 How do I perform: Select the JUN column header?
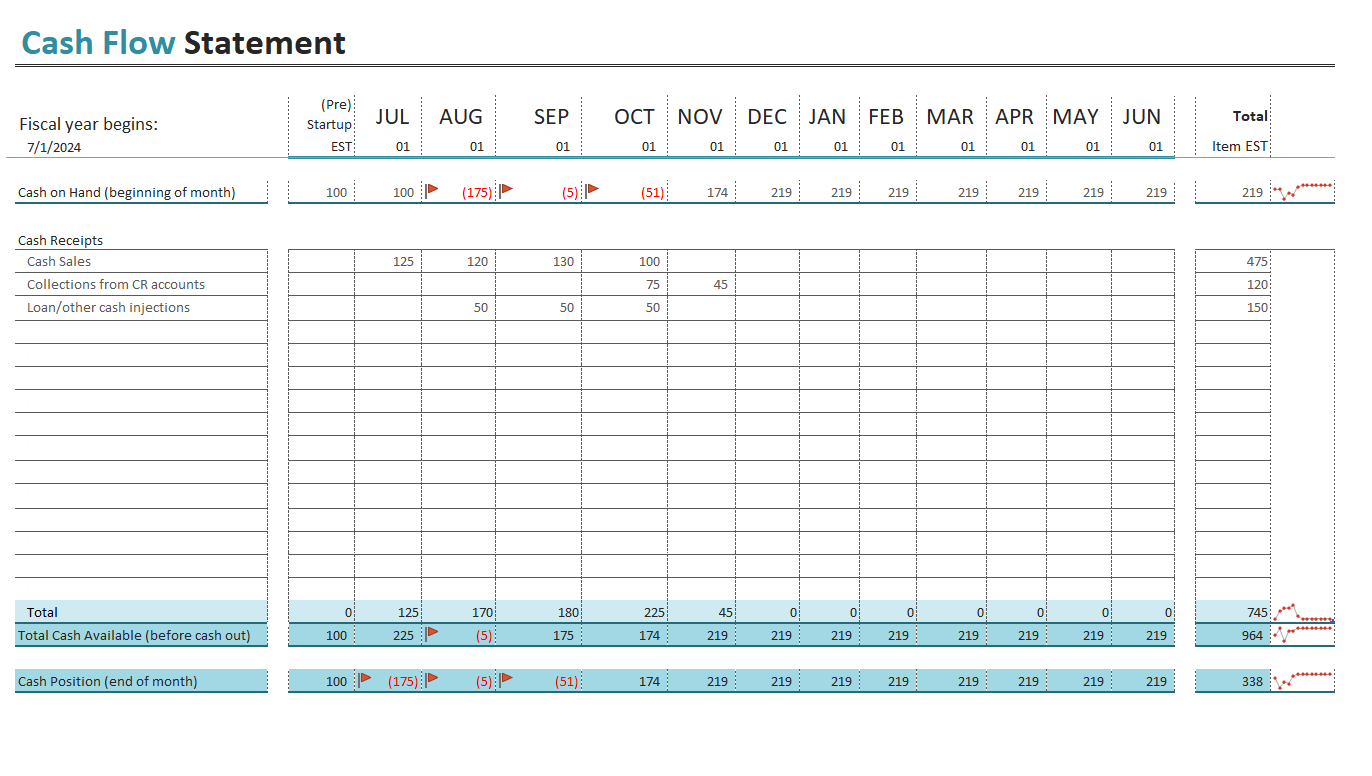(x=1141, y=116)
